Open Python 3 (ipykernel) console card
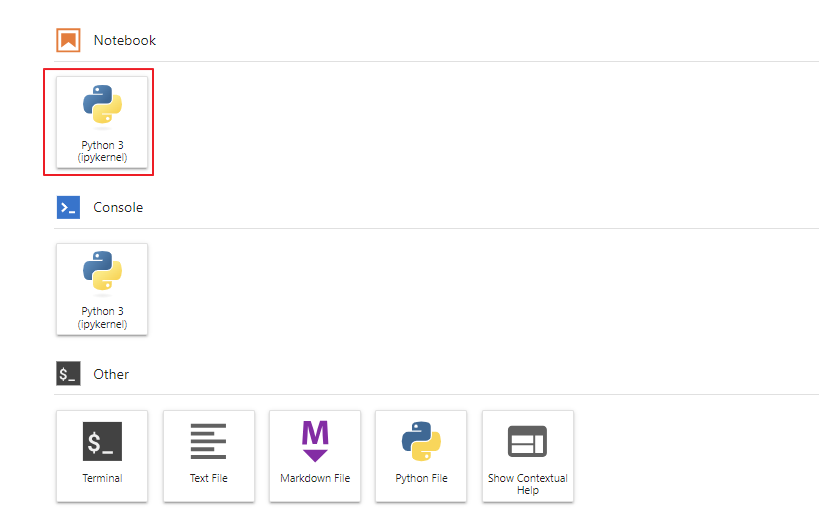819x525 pixels. (102, 289)
